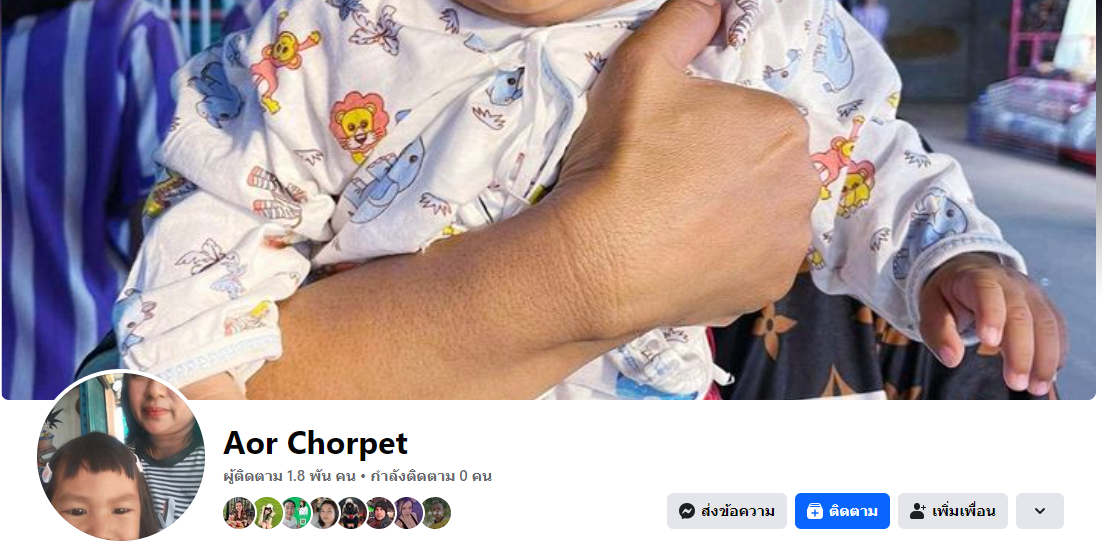The image size is (1102, 558).
Task: Send a message via ส่งข้อความ label
Action: (738, 511)
